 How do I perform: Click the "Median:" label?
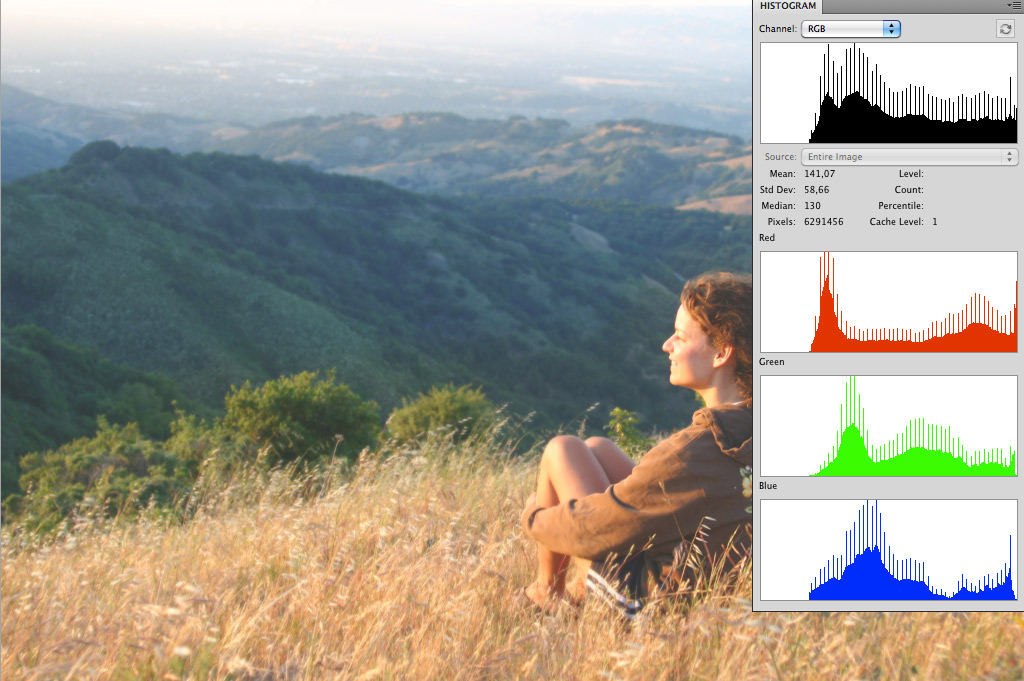778,206
